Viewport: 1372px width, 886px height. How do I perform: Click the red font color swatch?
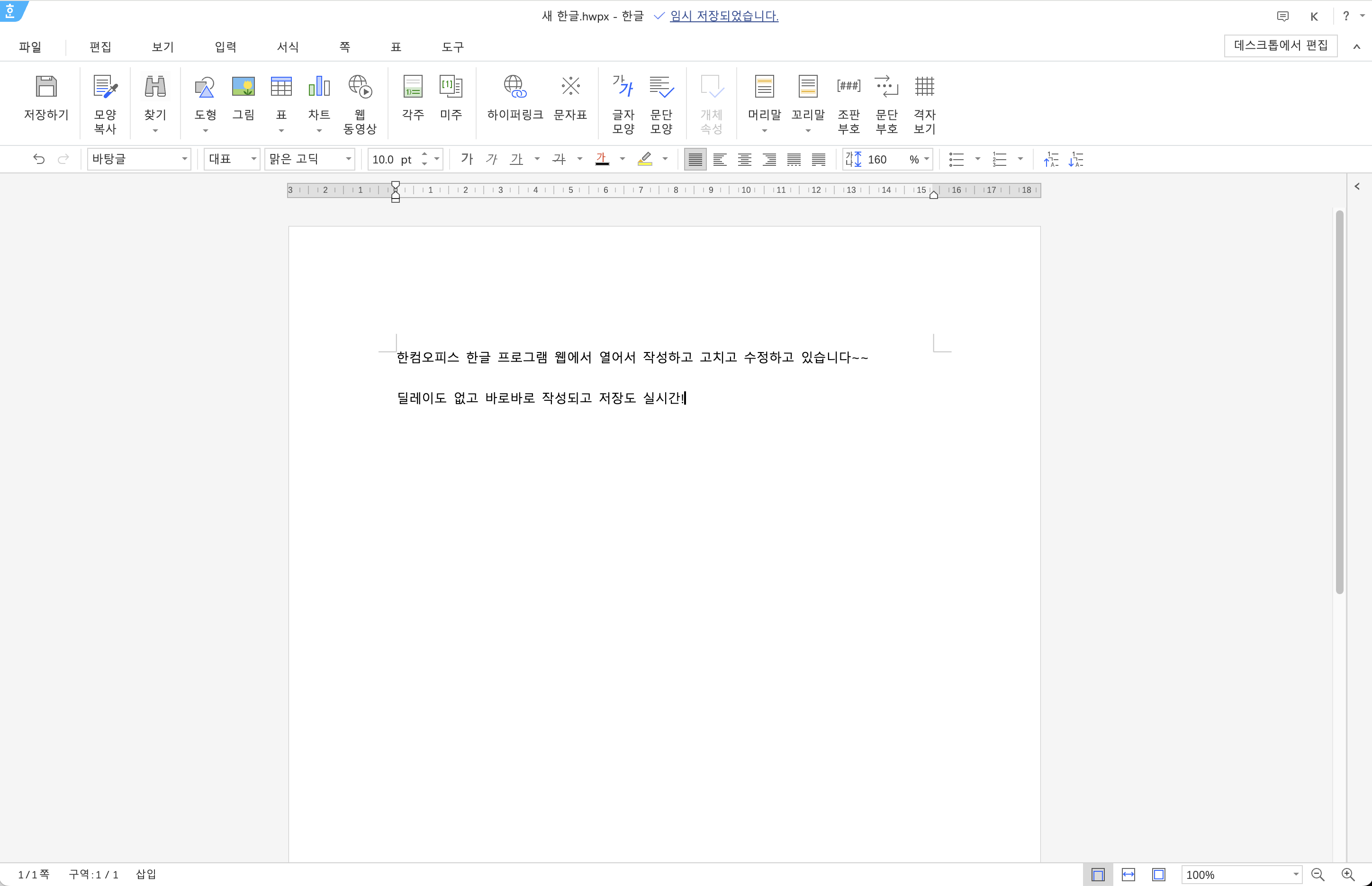click(x=602, y=159)
